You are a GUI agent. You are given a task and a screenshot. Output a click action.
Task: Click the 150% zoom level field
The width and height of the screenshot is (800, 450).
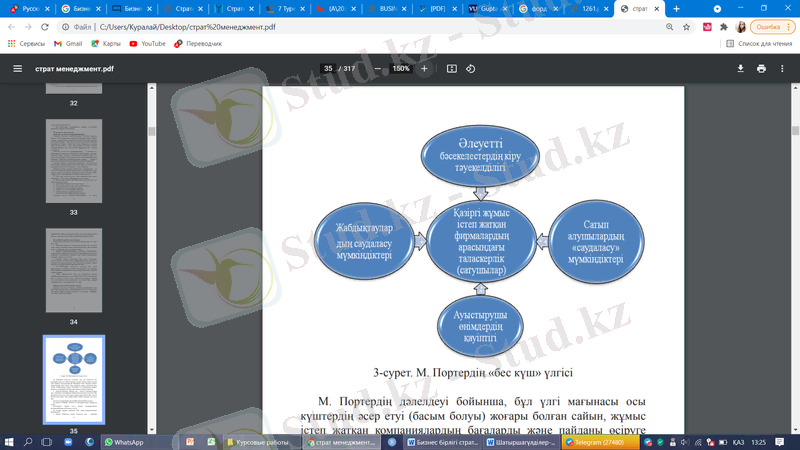point(401,68)
